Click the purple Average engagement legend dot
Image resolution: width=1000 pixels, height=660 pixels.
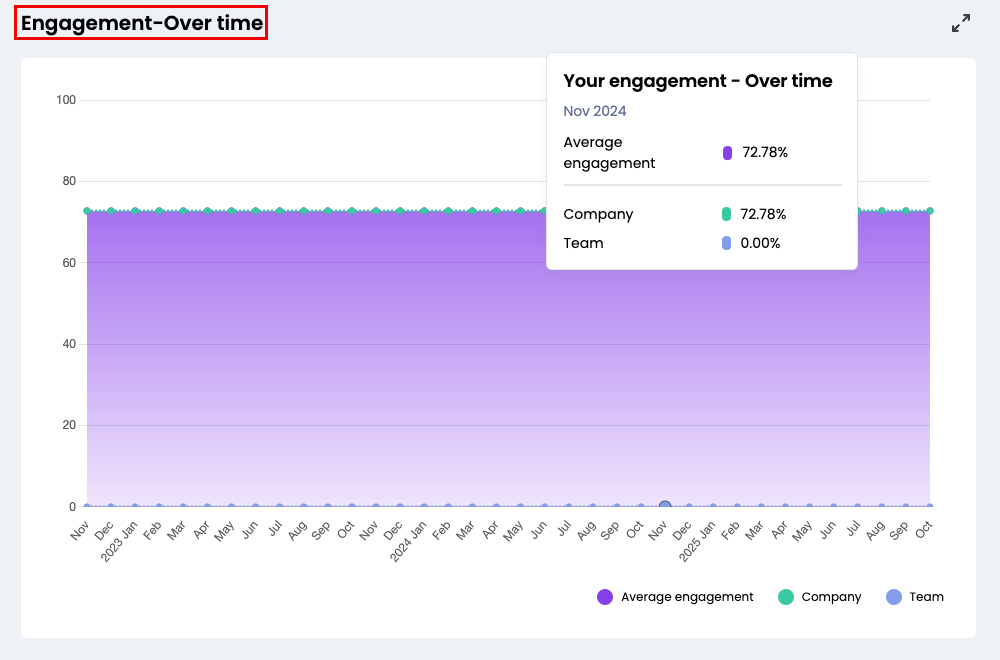pyautogui.click(x=605, y=597)
